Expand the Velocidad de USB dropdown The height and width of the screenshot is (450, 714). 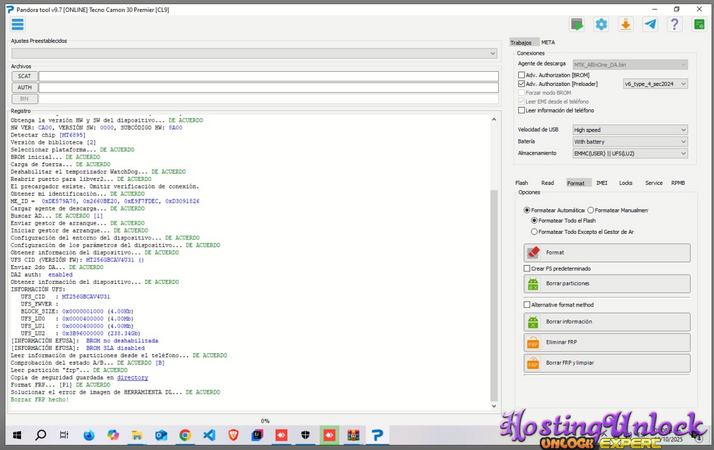[x=629, y=130]
